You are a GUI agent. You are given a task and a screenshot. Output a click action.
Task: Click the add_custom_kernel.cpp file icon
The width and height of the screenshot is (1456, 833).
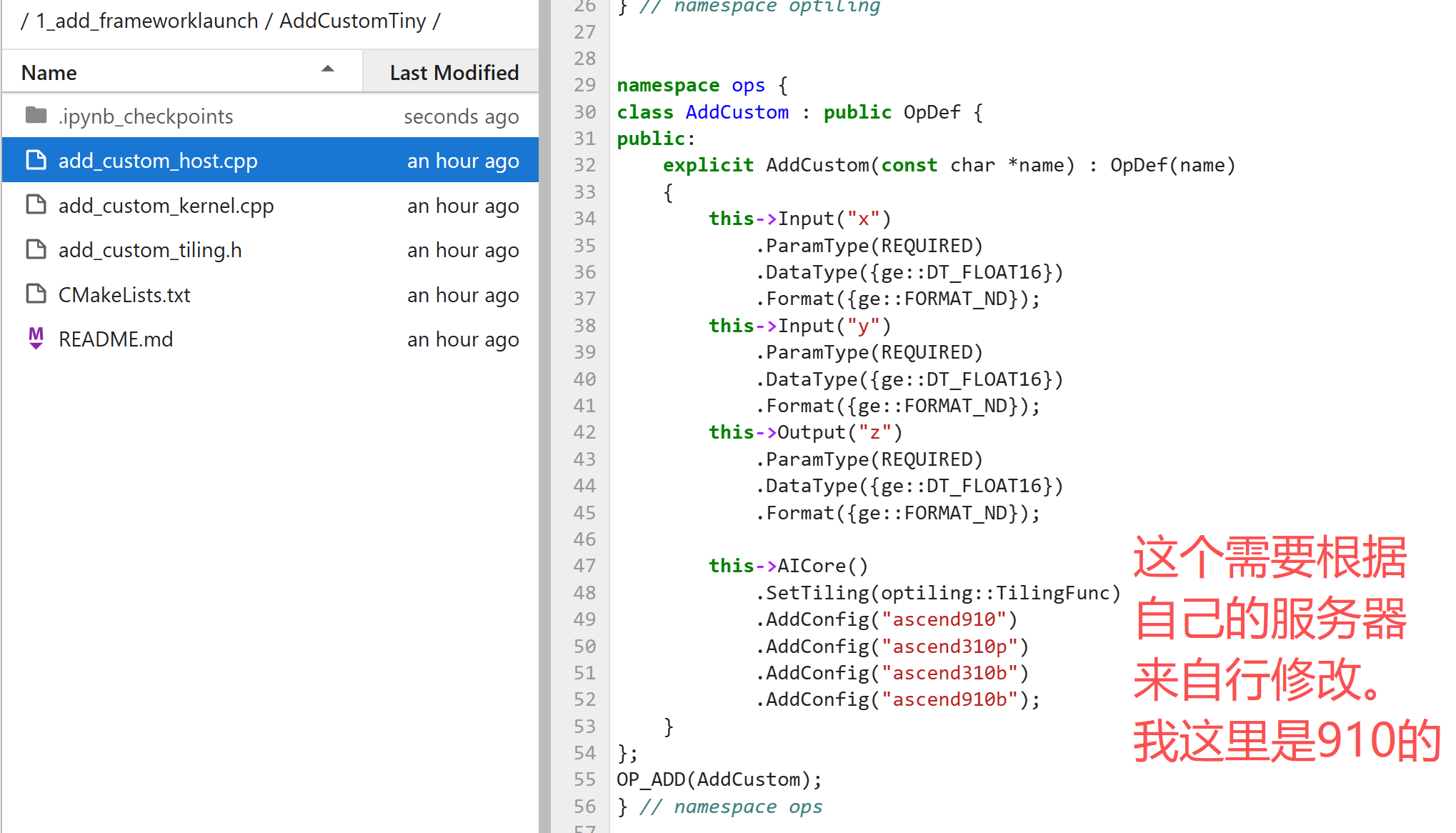coord(36,205)
